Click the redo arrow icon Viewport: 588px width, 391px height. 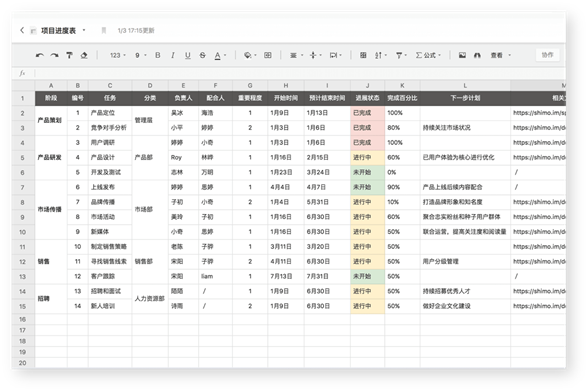(54, 55)
